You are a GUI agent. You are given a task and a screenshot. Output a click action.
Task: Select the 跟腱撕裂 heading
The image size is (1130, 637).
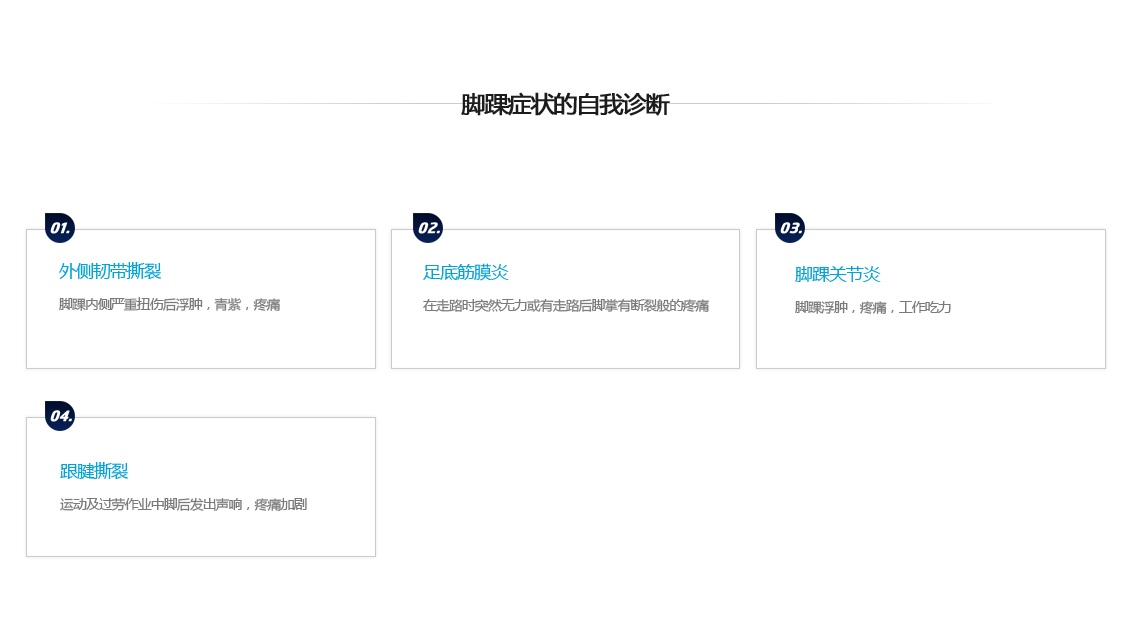click(x=94, y=471)
